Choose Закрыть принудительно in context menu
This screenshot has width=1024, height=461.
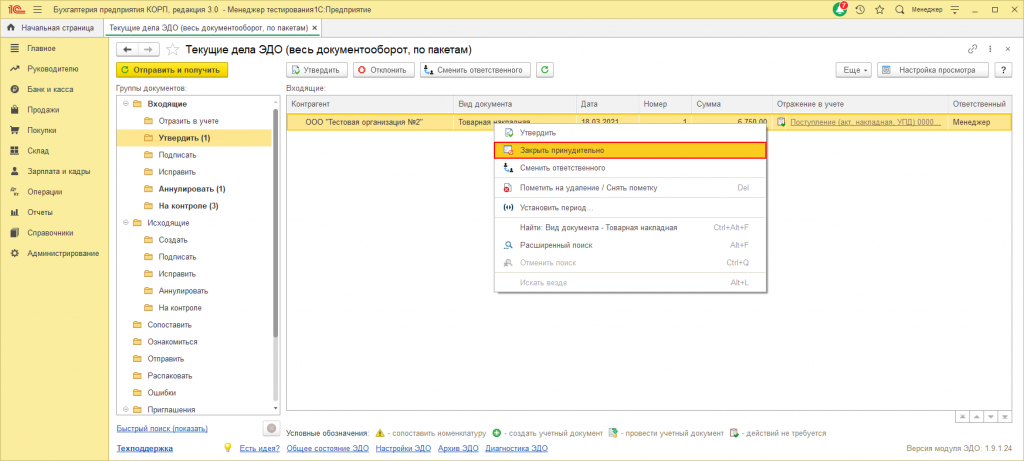562,150
